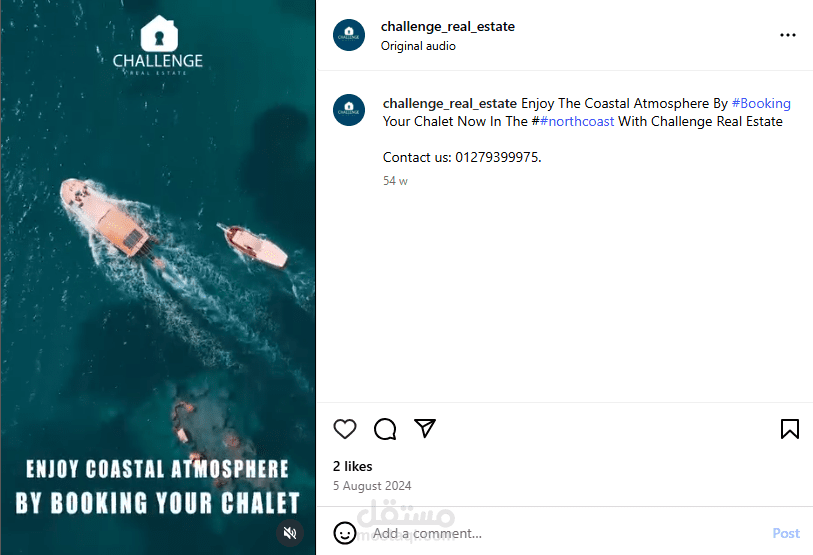Viewport: 813px width, 555px height.
Task: Open Original audio link
Action: click(x=418, y=46)
